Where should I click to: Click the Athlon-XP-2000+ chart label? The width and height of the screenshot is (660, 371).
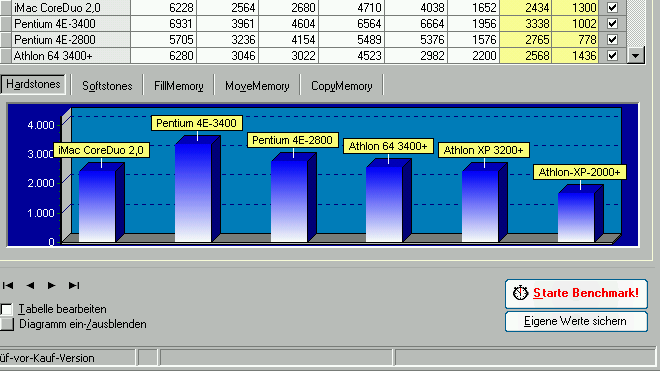(x=580, y=172)
